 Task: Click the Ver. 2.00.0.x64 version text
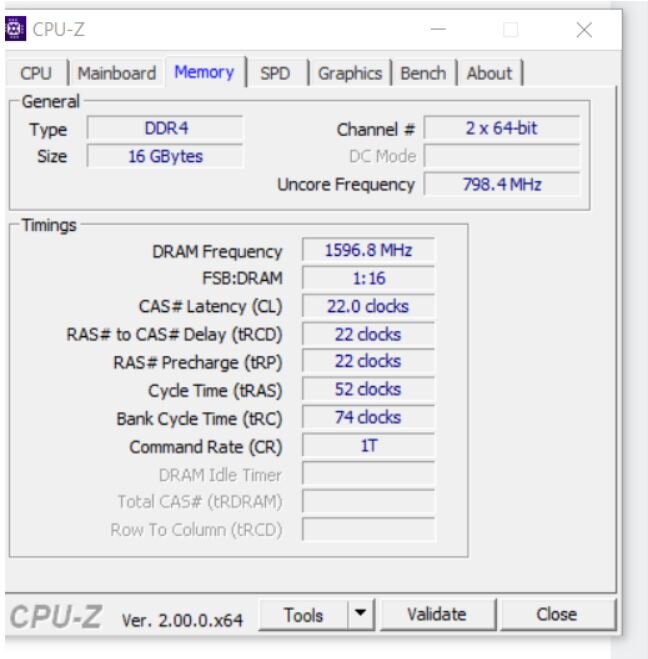[182, 620]
